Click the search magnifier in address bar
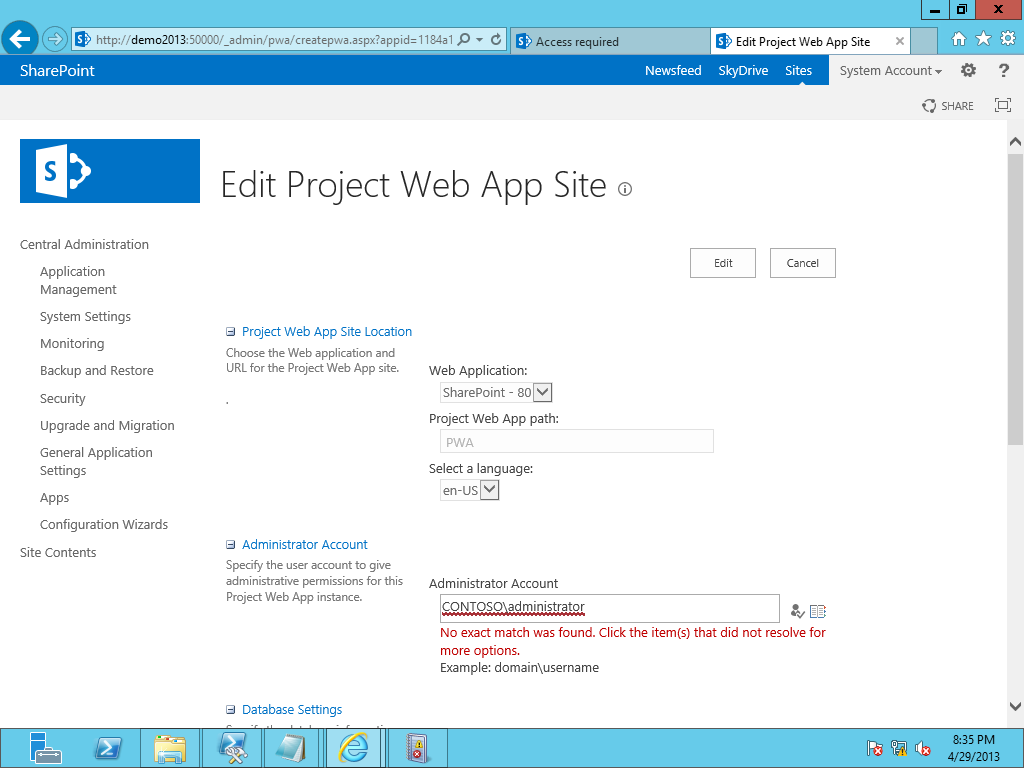1024x768 pixels. click(x=464, y=40)
